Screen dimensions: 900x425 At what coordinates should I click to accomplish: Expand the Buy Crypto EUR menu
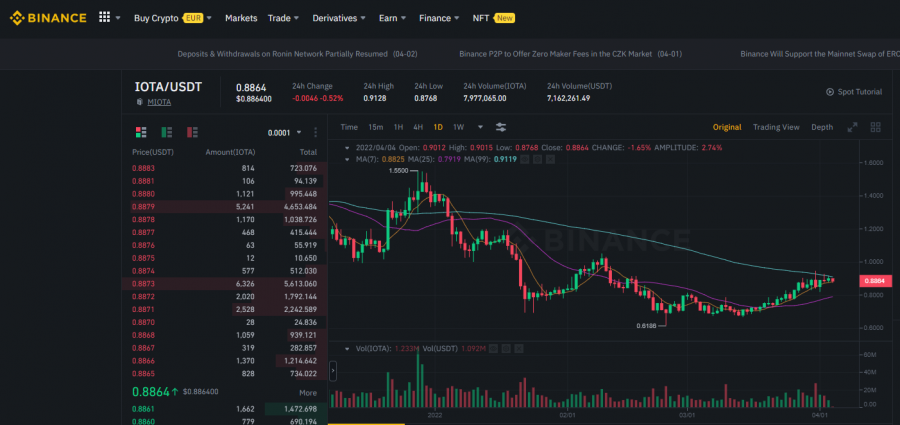coord(173,18)
